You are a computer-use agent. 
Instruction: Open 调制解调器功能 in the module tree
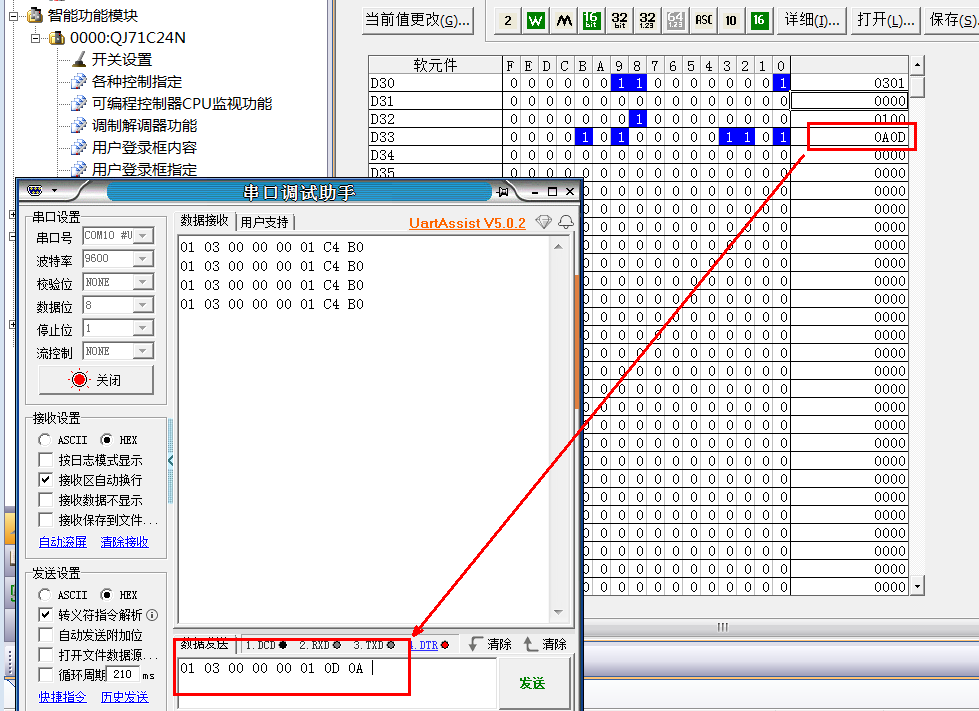144,126
